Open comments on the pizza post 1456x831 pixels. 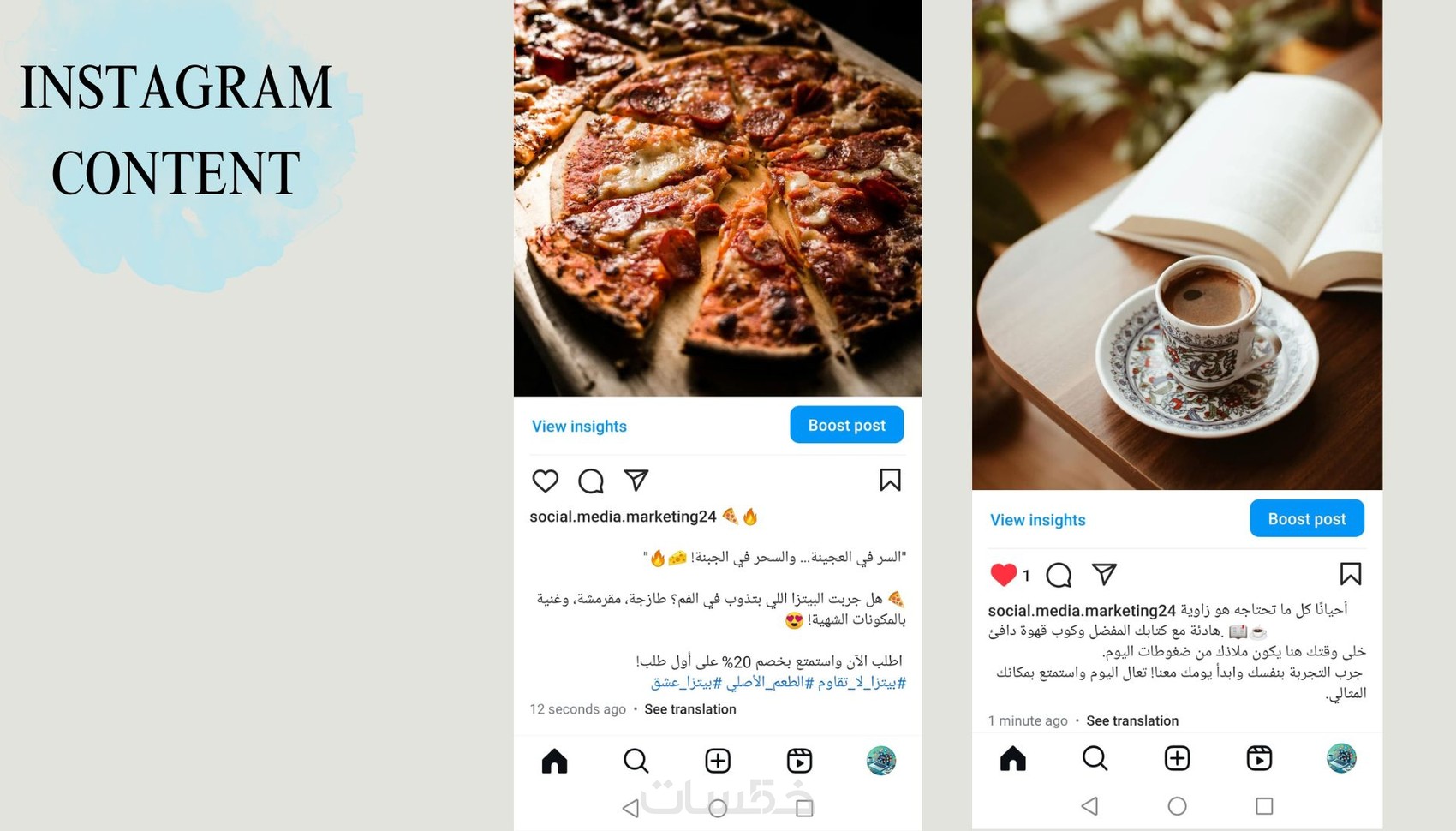tap(591, 481)
